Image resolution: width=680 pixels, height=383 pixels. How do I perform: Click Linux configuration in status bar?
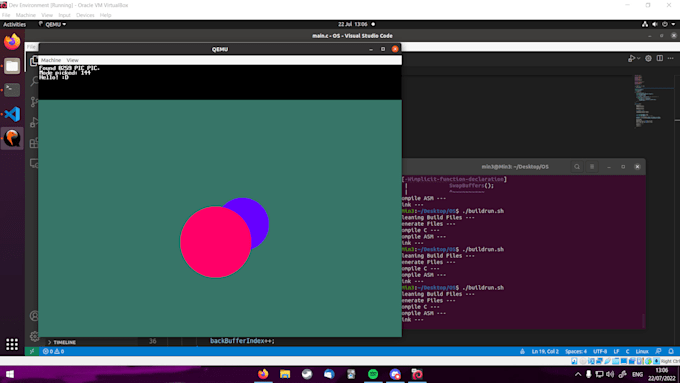[642, 351]
